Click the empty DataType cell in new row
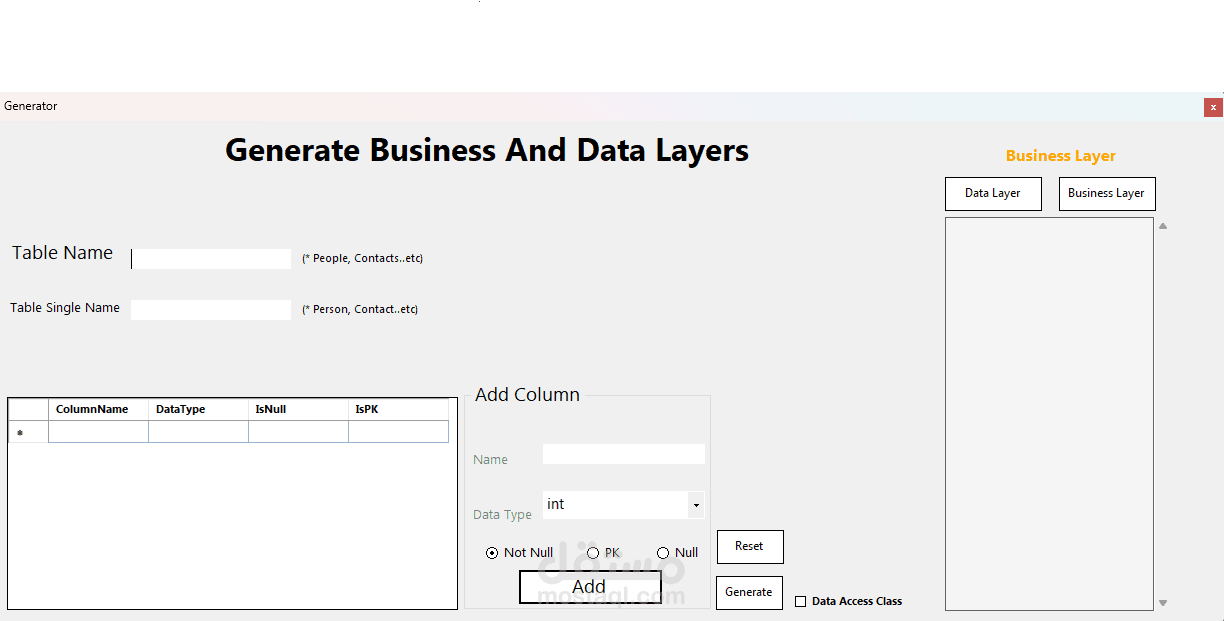The height and width of the screenshot is (621, 1224). [198, 432]
